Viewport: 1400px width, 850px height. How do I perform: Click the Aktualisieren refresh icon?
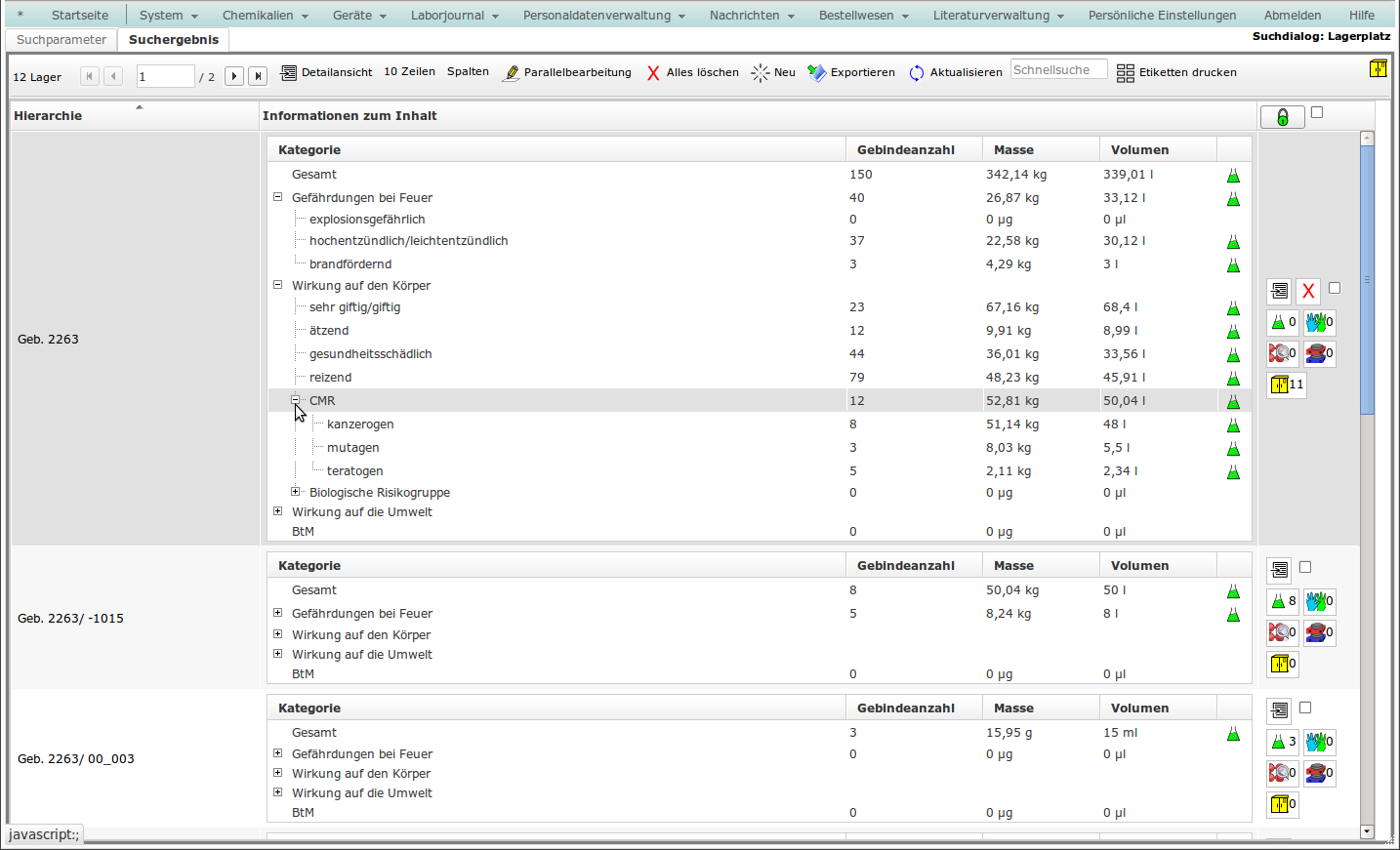tap(917, 73)
